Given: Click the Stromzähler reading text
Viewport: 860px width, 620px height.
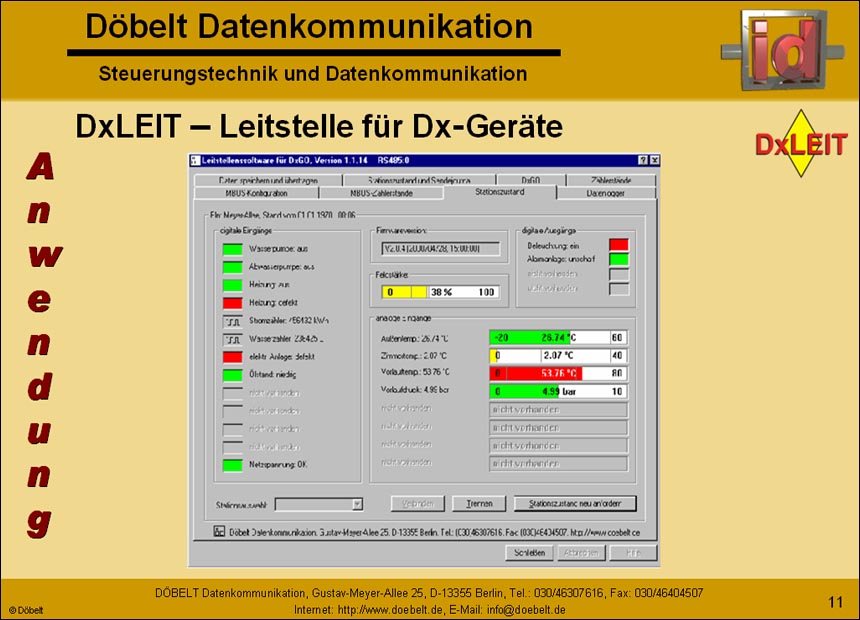Looking at the screenshot, I should [288, 320].
